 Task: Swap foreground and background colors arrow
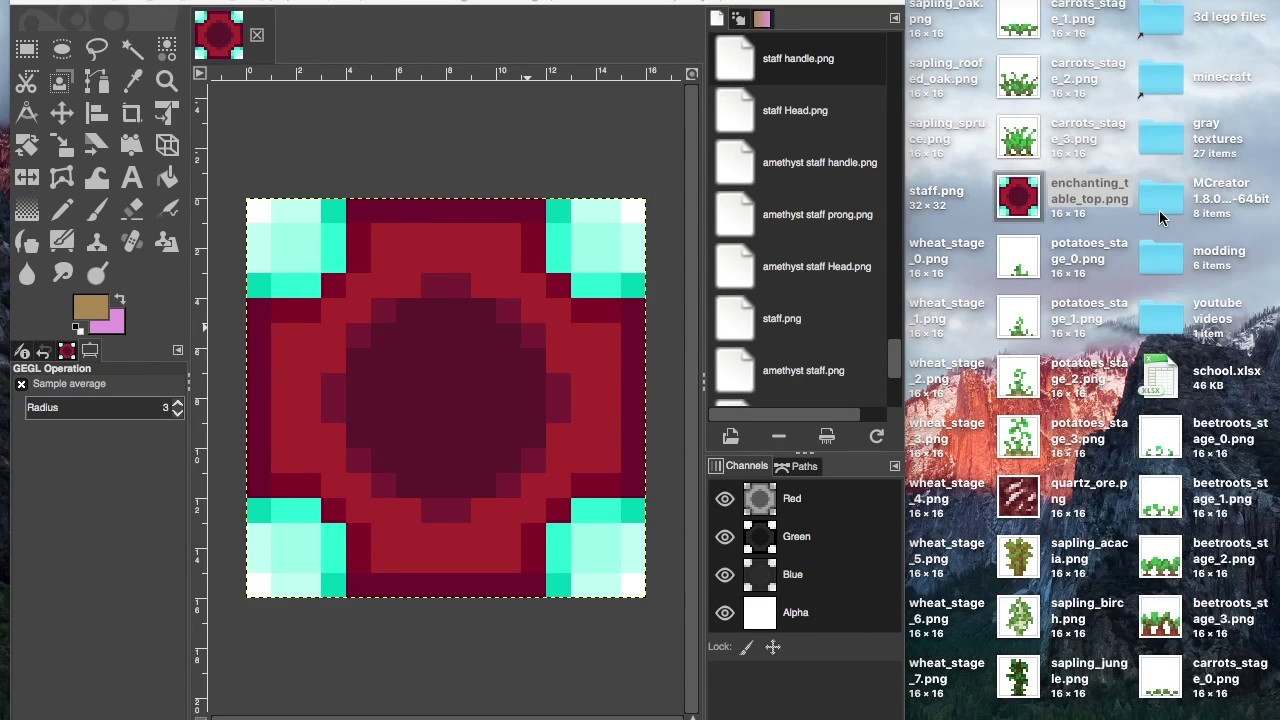pos(120,299)
